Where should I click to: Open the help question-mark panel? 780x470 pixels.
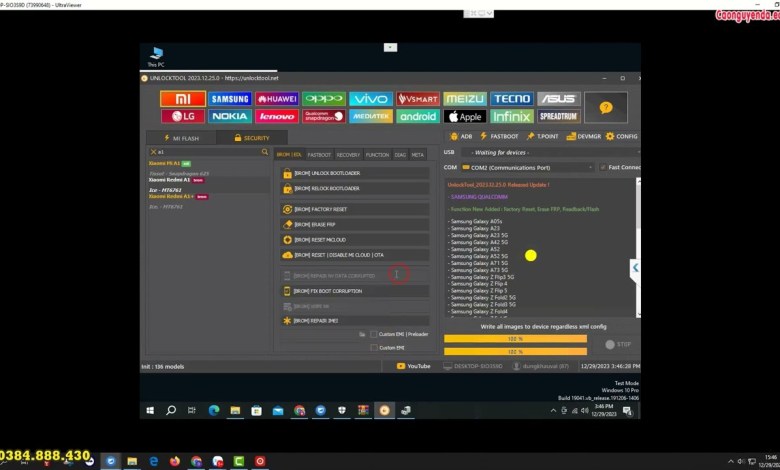pos(606,107)
